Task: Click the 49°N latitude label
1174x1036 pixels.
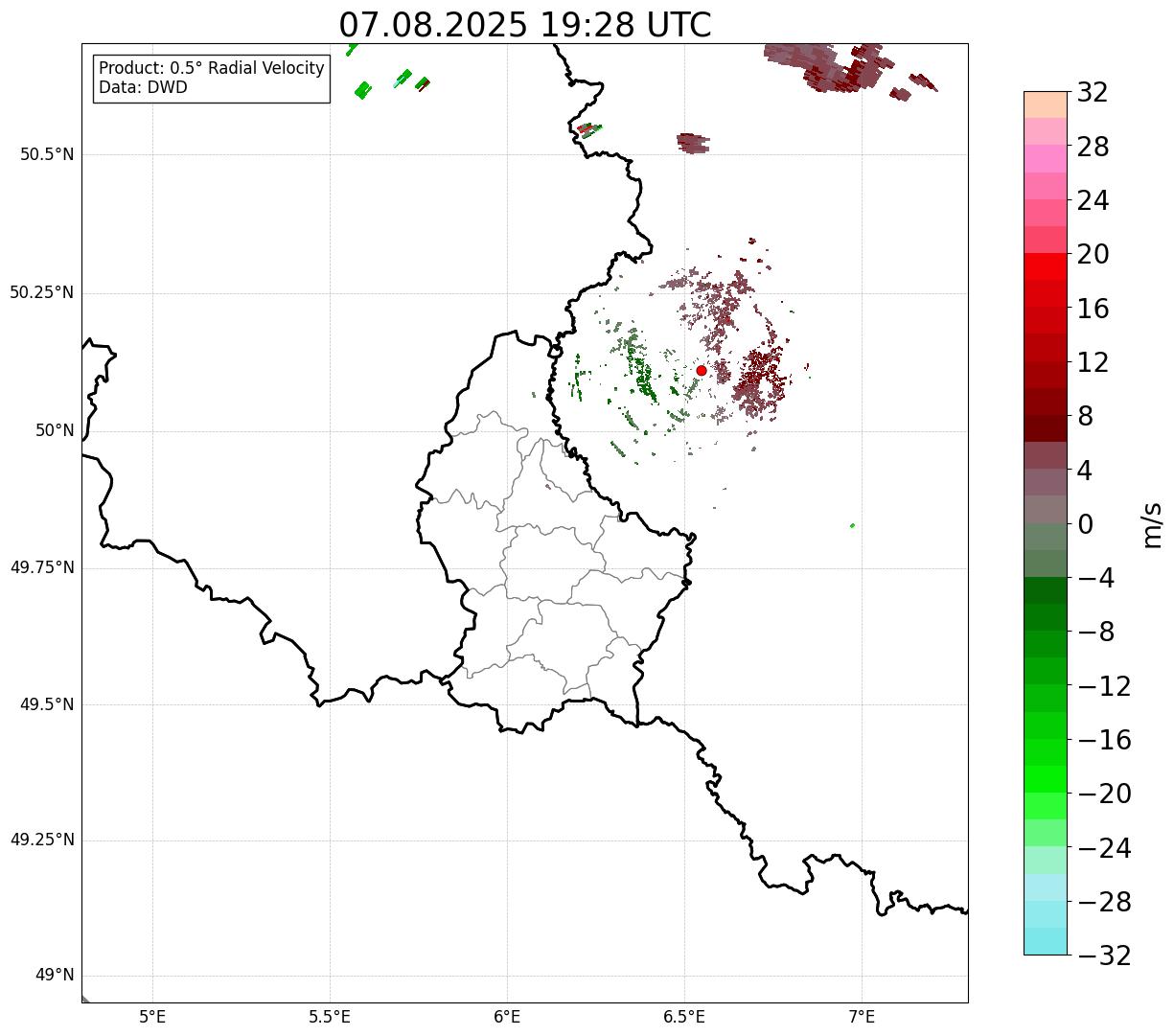Action: pos(55,976)
